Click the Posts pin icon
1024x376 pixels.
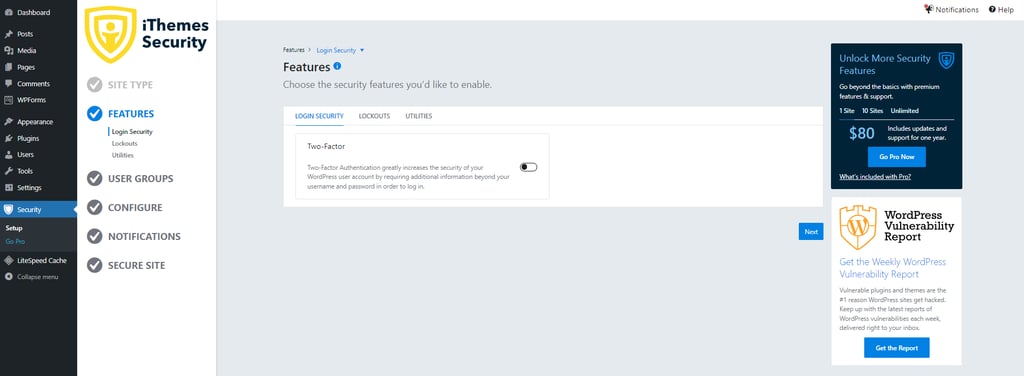[8, 34]
